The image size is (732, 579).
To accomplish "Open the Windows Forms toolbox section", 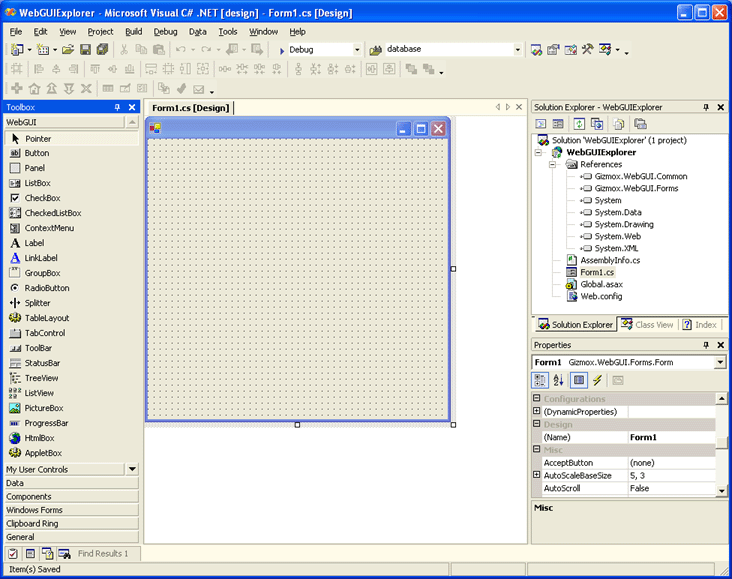I will (71, 510).
